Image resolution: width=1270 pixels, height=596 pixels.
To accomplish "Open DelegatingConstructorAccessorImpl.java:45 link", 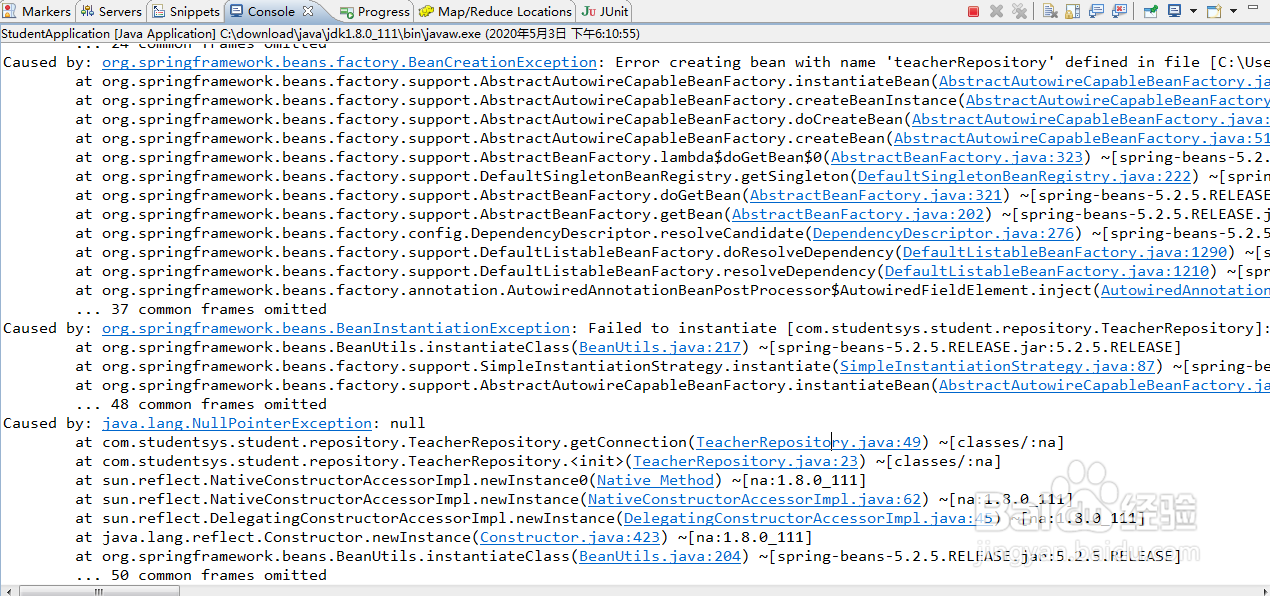I will pos(811,518).
